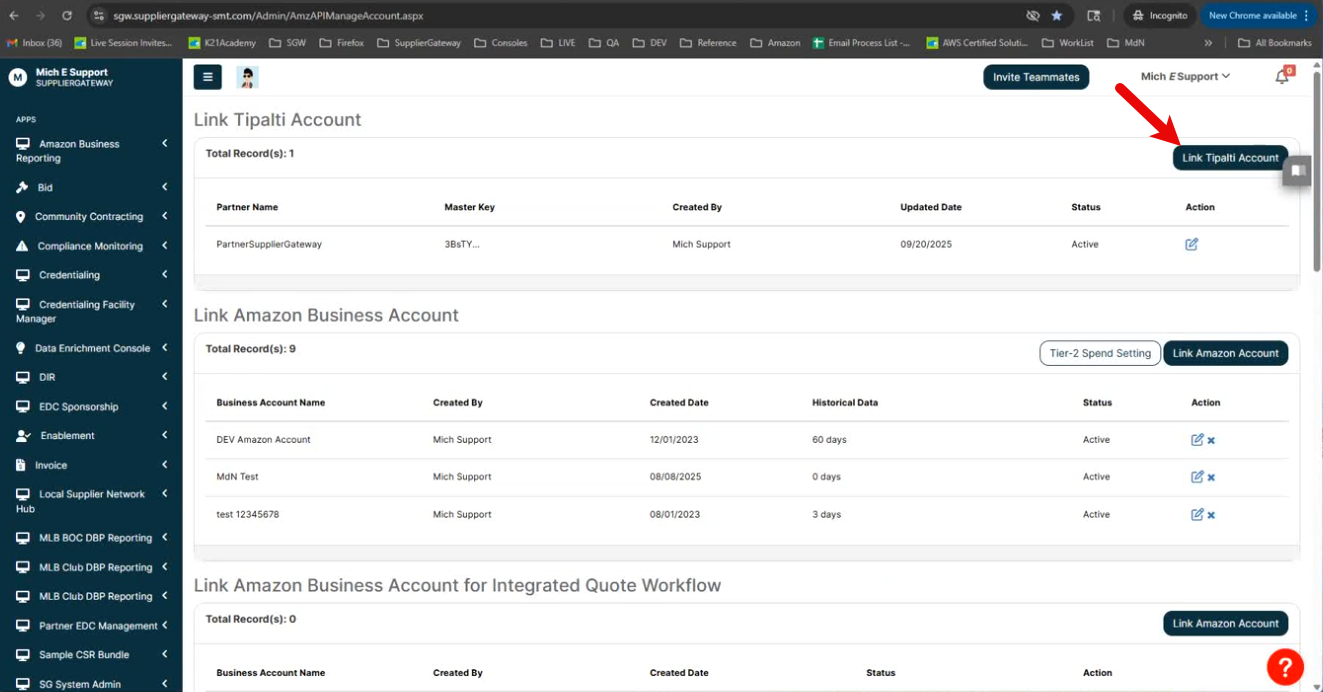Image resolution: width=1323 pixels, height=692 pixels.
Task: Edit the PartnerSupplierGateway Tipalti record
Action: [x=1191, y=244]
